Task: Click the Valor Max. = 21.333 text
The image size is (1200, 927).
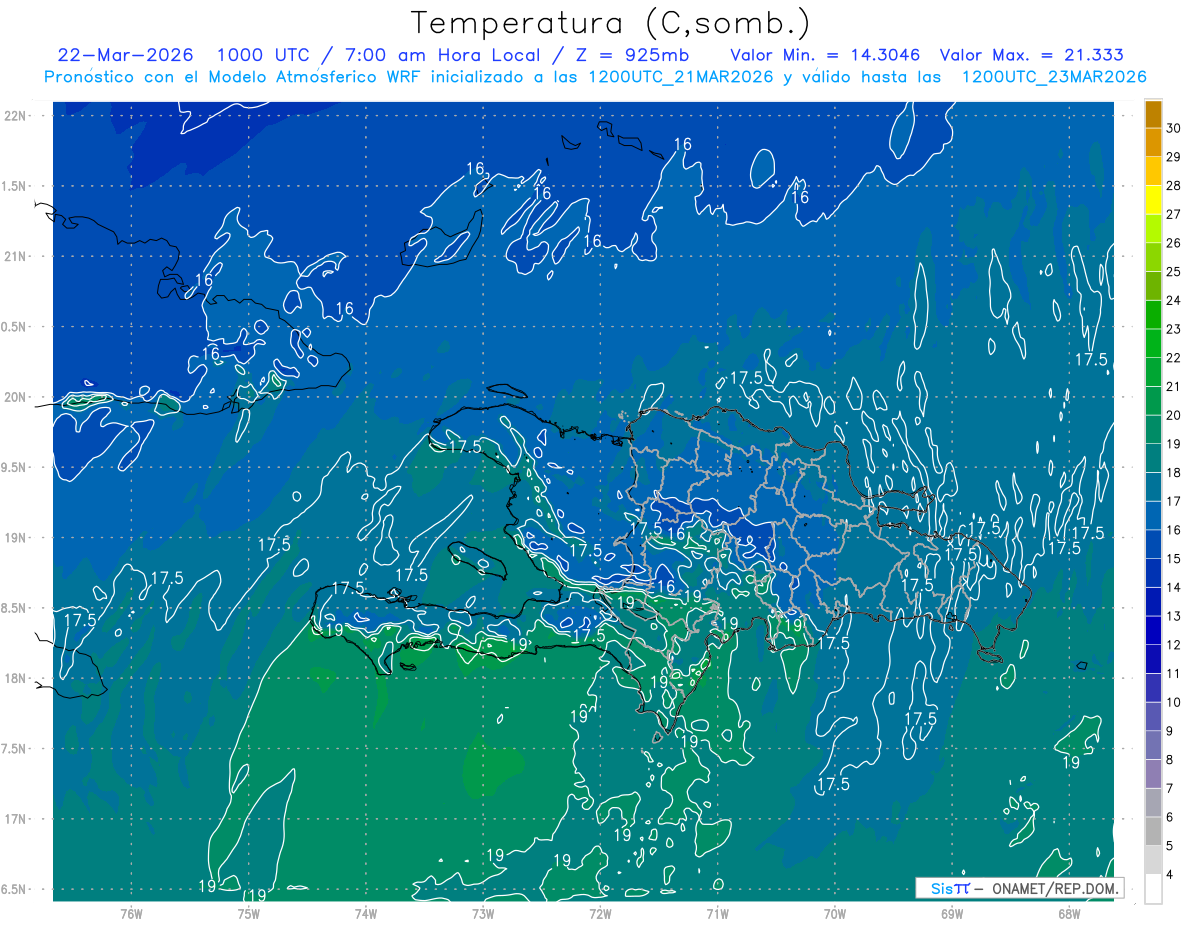Action: [x=1031, y=55]
